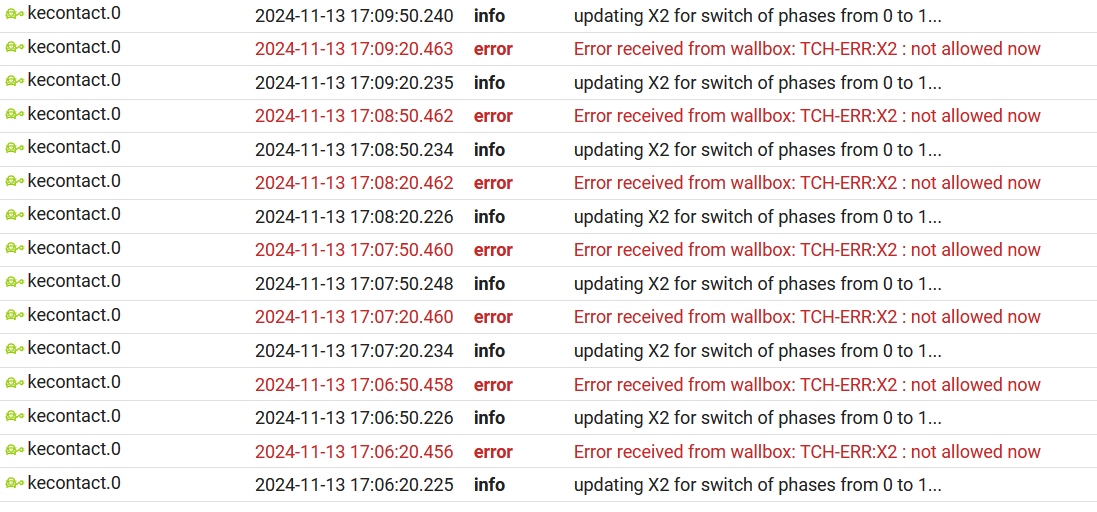Select the timestamp 2024-11-13 17:07:50.248
Image resolution: width=1097 pixels, height=512 pixels.
coord(354,284)
